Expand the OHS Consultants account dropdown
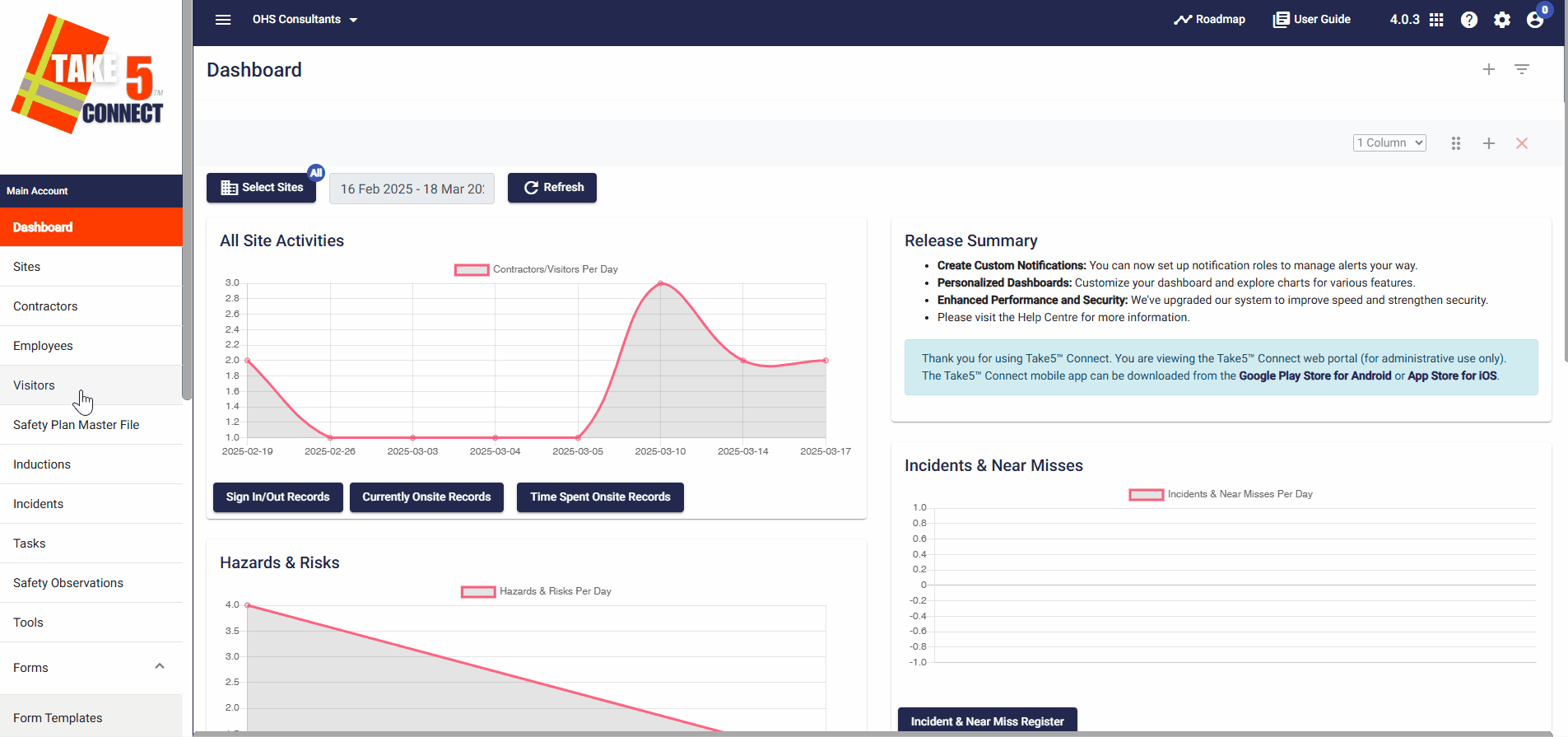This screenshot has height=737, width=1568. pos(305,20)
